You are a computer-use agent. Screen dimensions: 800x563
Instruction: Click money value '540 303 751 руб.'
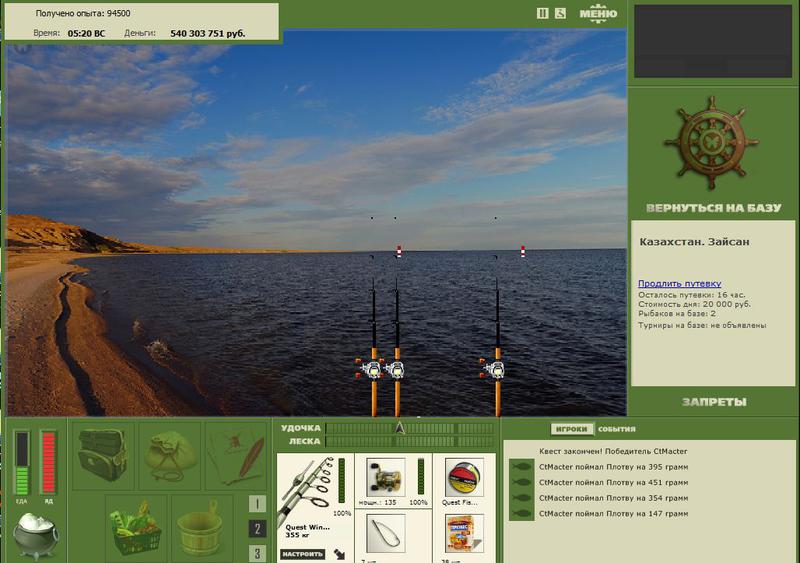[x=208, y=33]
